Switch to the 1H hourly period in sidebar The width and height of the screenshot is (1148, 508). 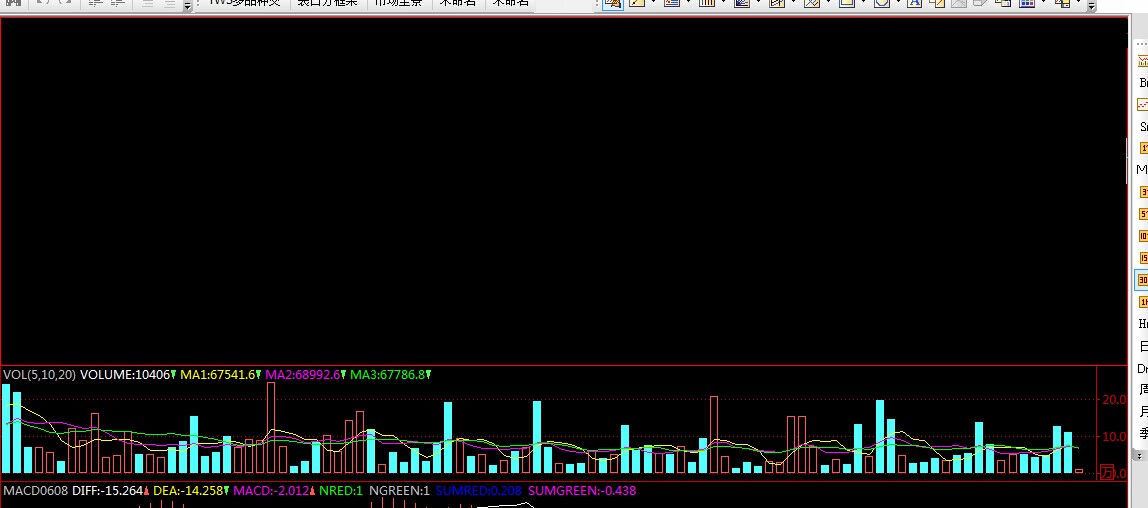(x=1143, y=302)
